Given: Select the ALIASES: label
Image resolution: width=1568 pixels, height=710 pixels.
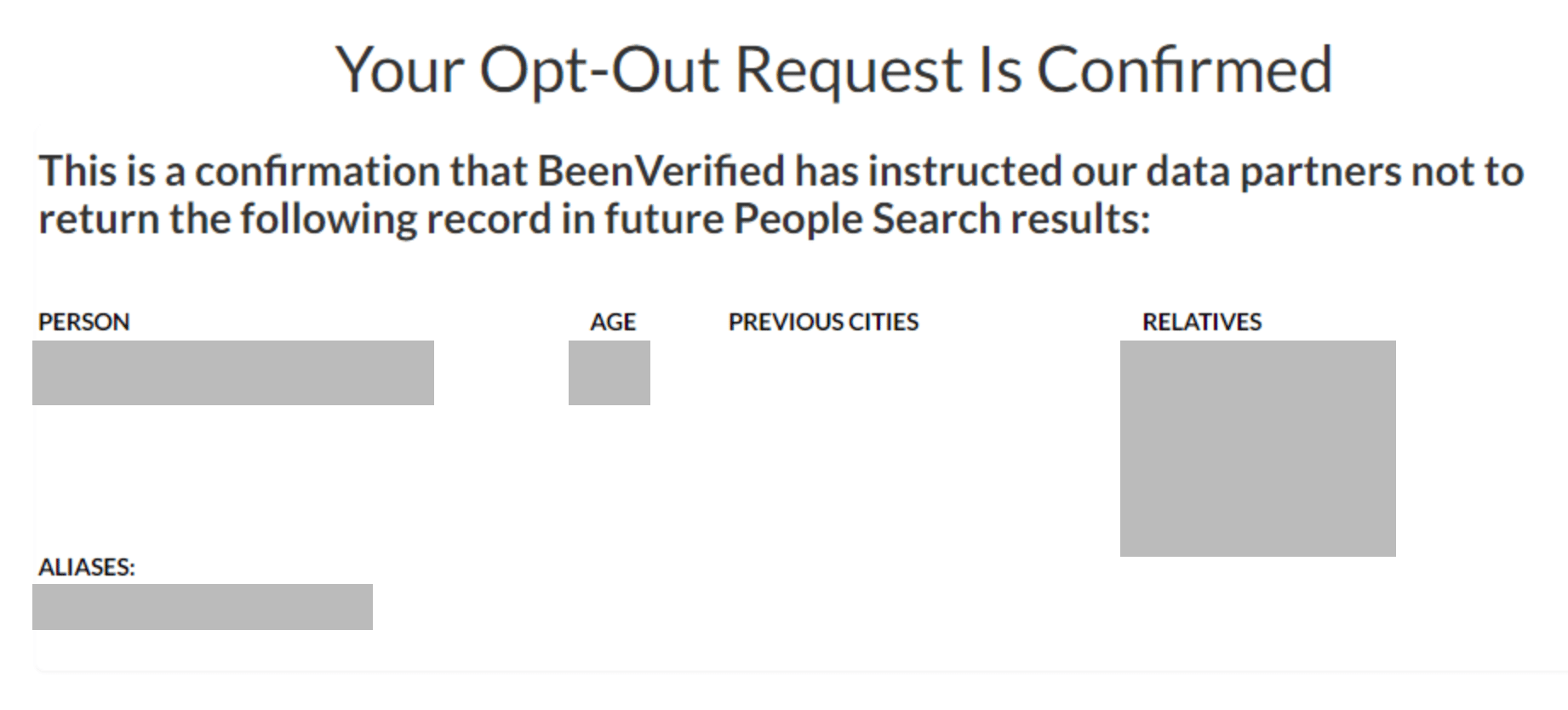Looking at the screenshot, I should (87, 567).
